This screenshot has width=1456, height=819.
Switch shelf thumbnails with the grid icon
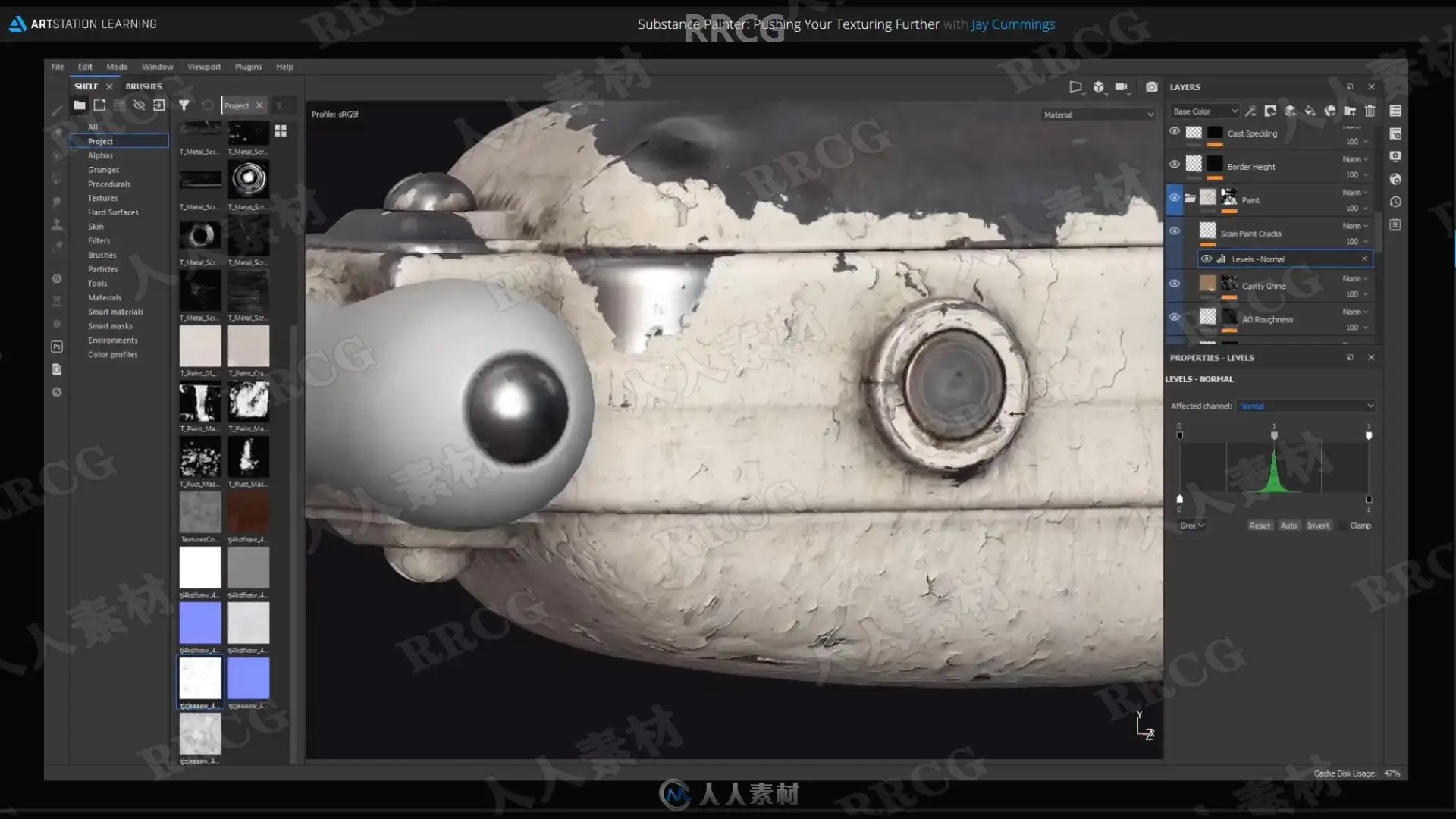281,131
